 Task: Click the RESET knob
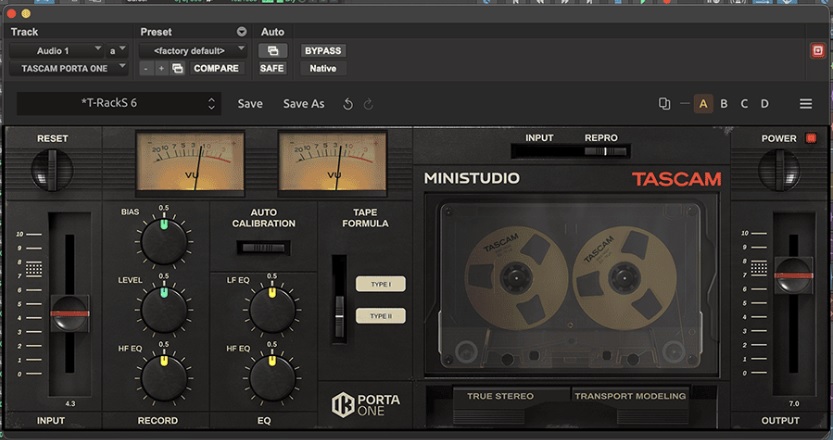click(x=52, y=170)
